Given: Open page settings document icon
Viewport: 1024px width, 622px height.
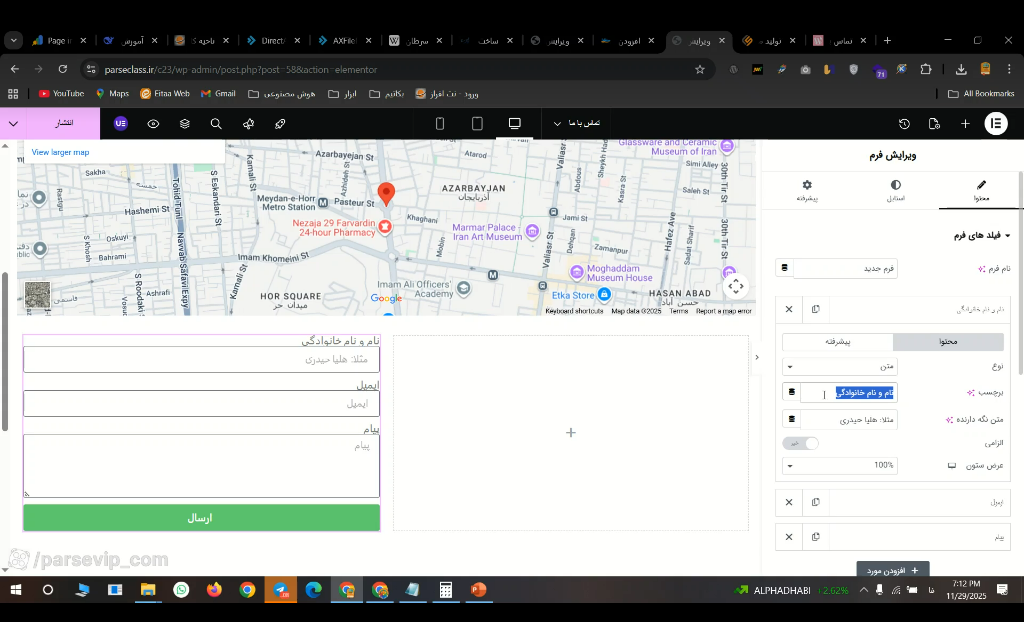Looking at the screenshot, I should [x=934, y=123].
